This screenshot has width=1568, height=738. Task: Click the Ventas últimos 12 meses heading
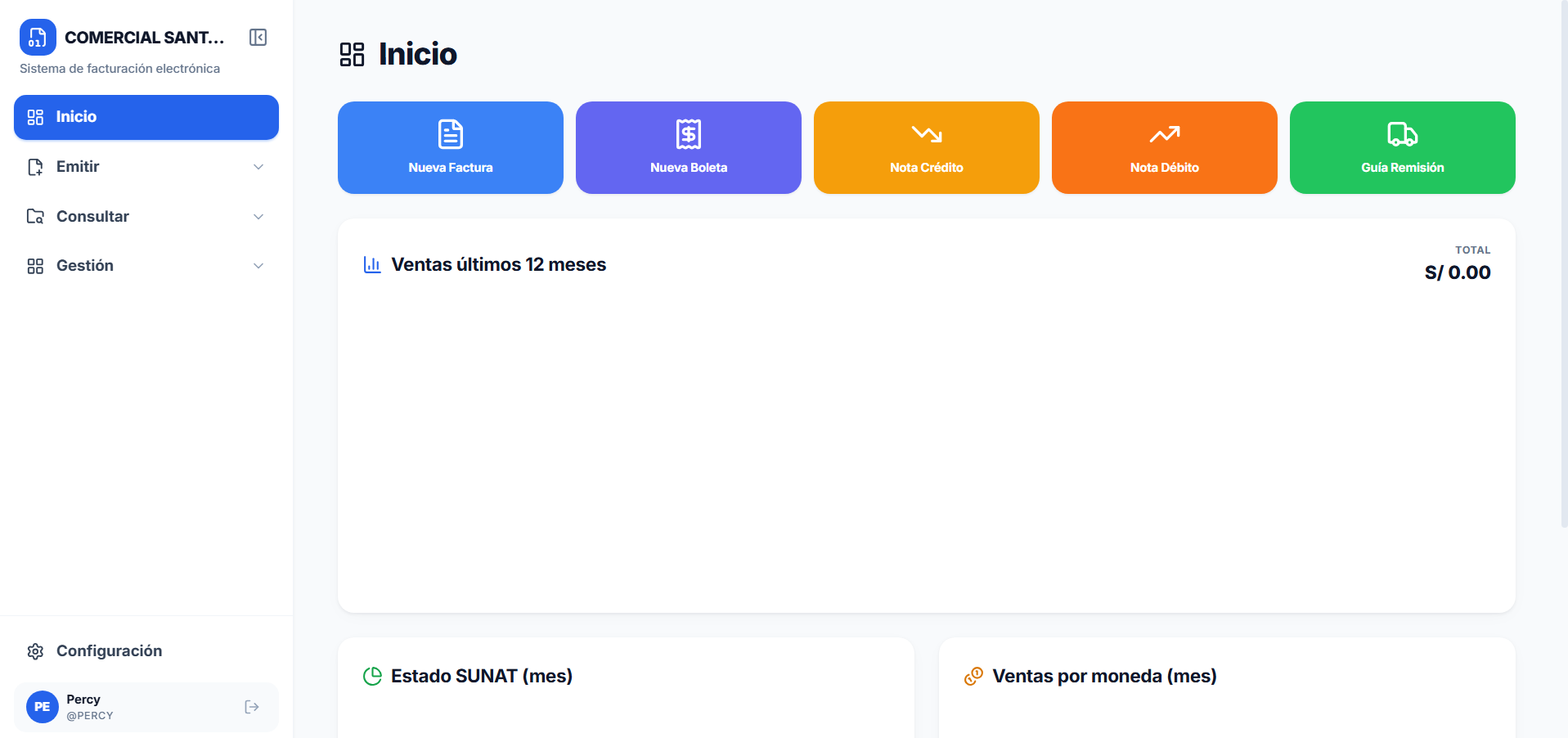(x=499, y=264)
